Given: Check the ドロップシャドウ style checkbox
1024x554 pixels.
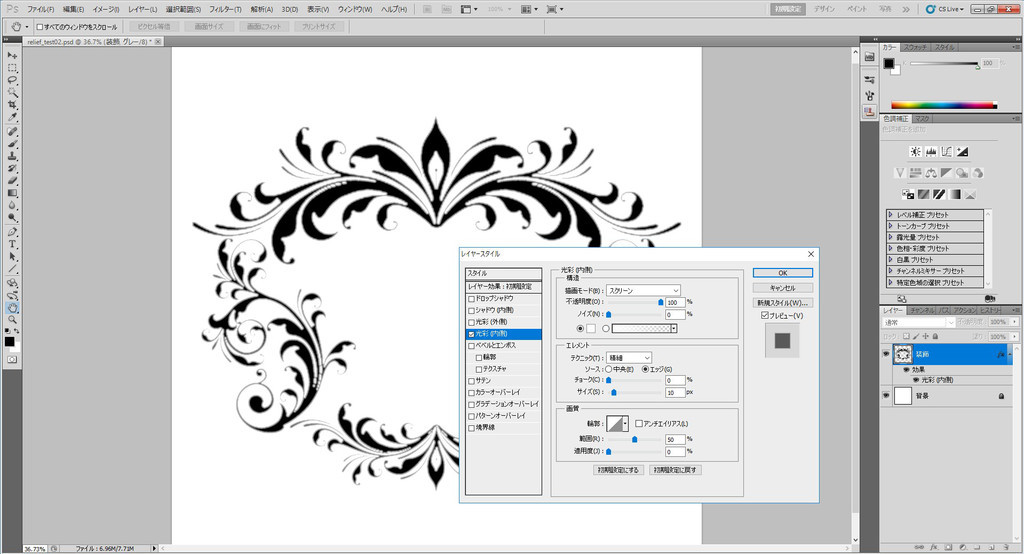Looking at the screenshot, I should click(471, 299).
